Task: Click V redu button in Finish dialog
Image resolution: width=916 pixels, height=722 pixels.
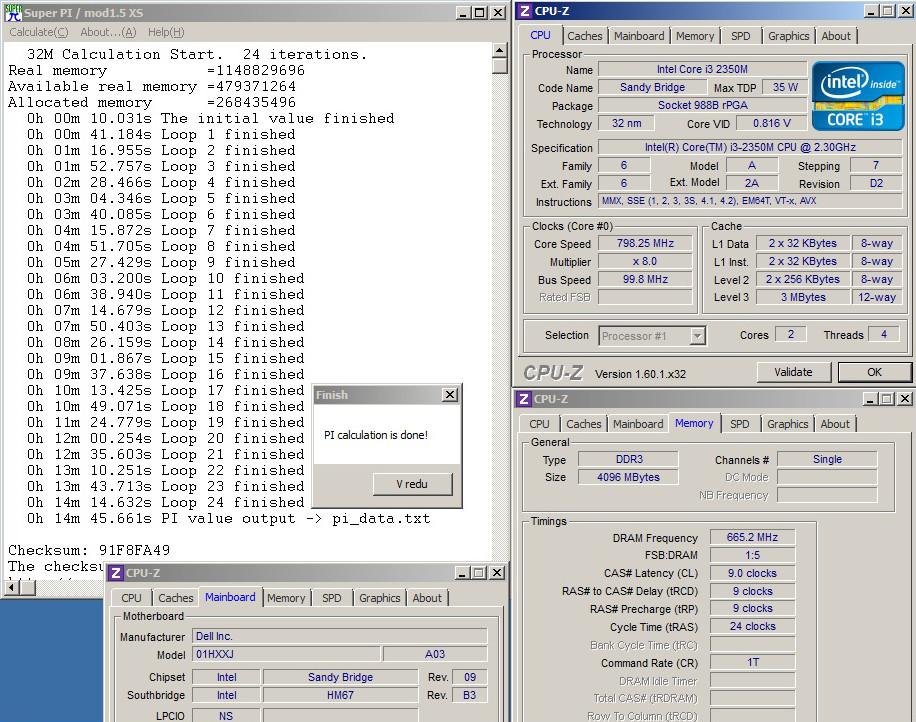Action: pos(412,484)
